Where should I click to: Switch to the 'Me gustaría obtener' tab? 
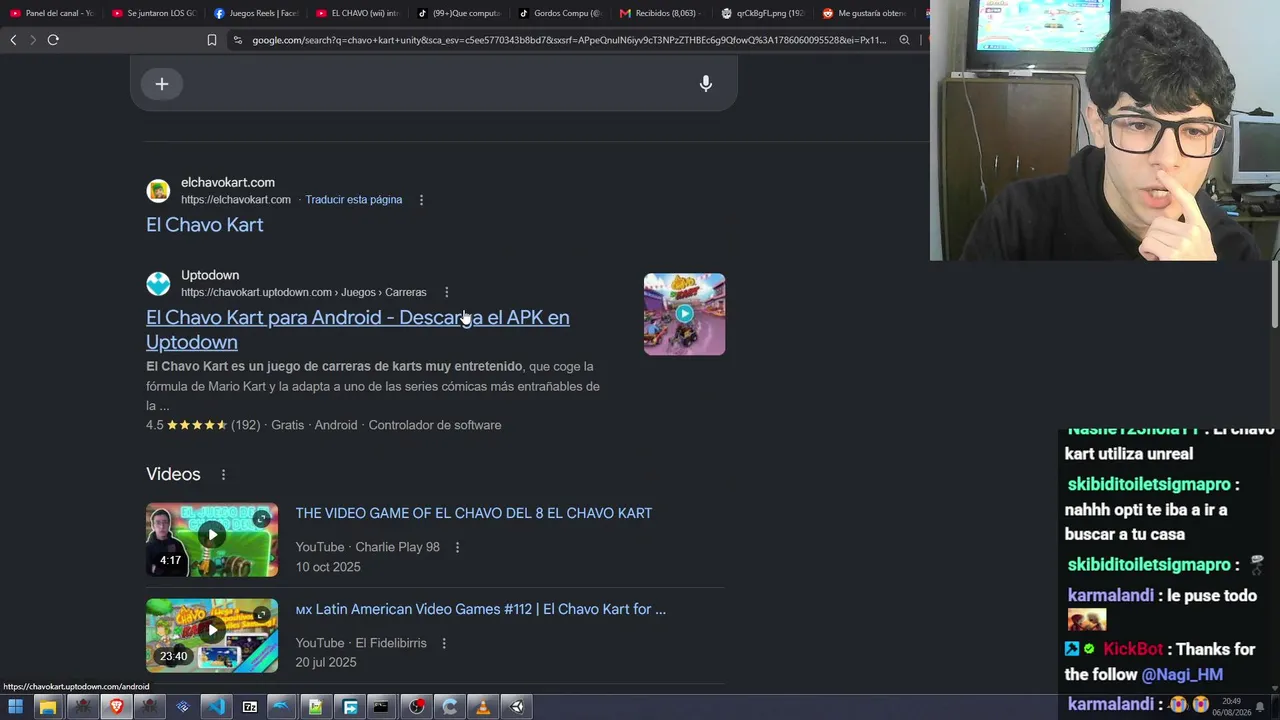point(866,13)
